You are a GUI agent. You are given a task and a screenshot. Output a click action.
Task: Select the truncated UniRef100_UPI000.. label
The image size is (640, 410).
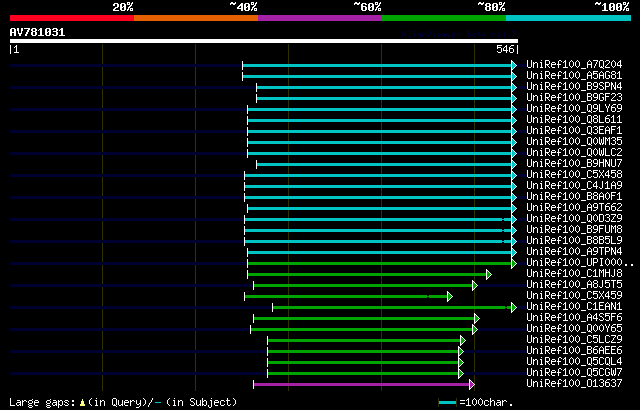(580, 263)
